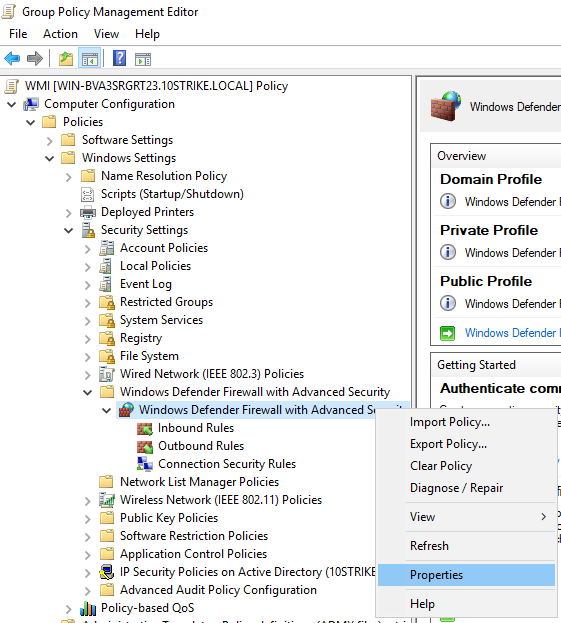The image size is (561, 623).
Task: Click the green arrow icon in Overview
Action: (447, 333)
